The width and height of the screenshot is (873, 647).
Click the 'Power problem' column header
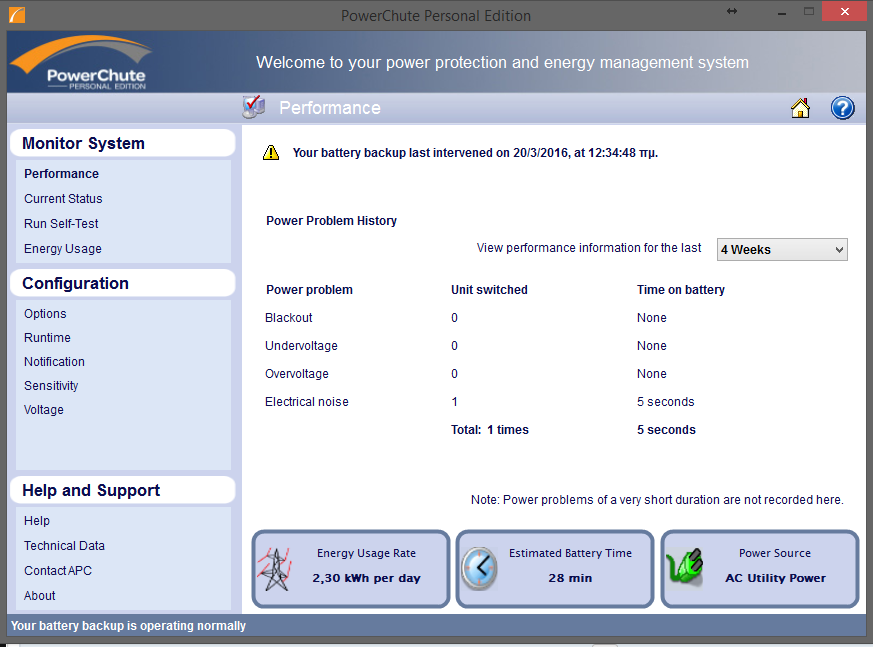tap(309, 290)
